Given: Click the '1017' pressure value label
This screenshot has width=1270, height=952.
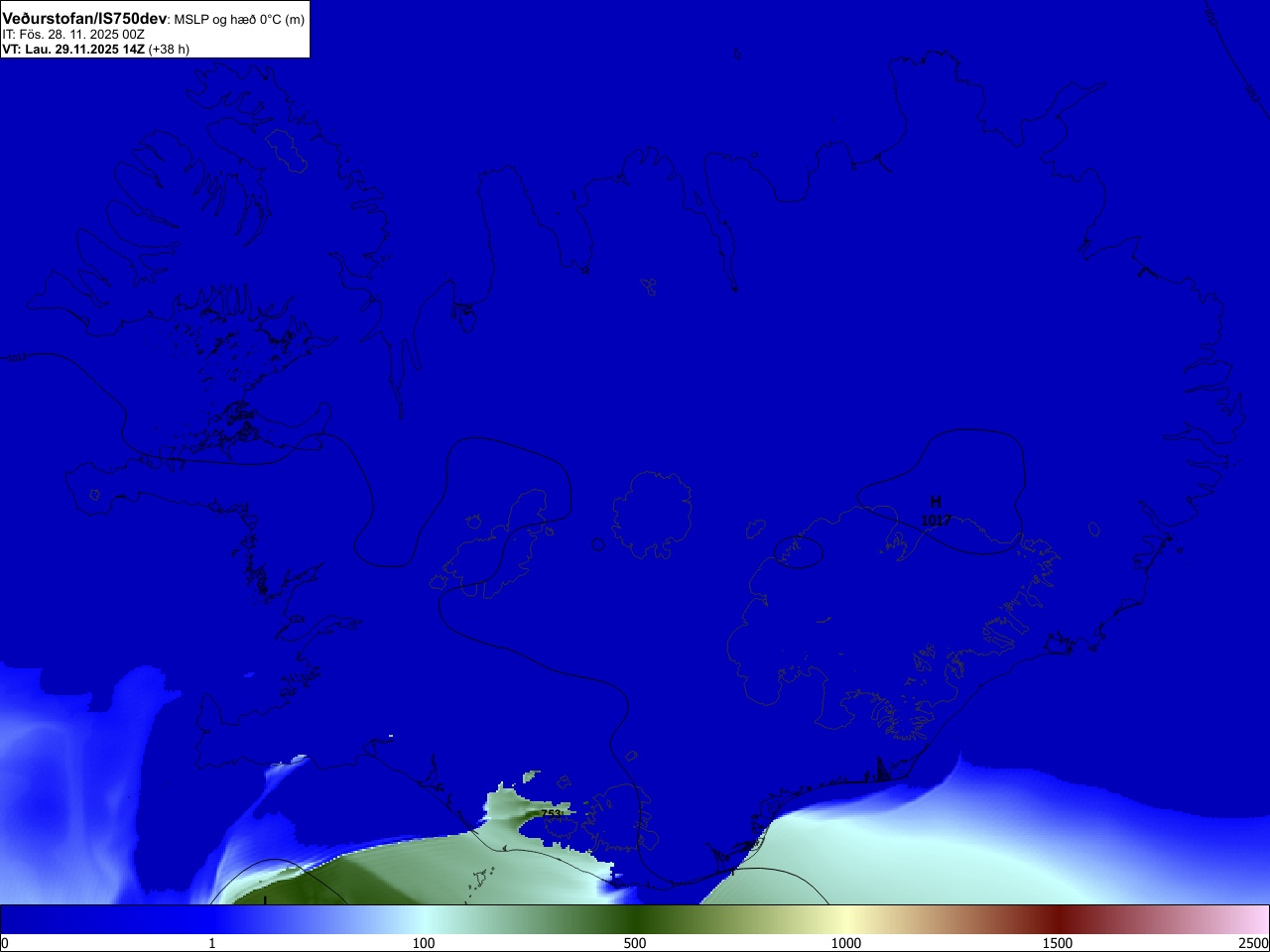Looking at the screenshot, I should pyautogui.click(x=936, y=520).
